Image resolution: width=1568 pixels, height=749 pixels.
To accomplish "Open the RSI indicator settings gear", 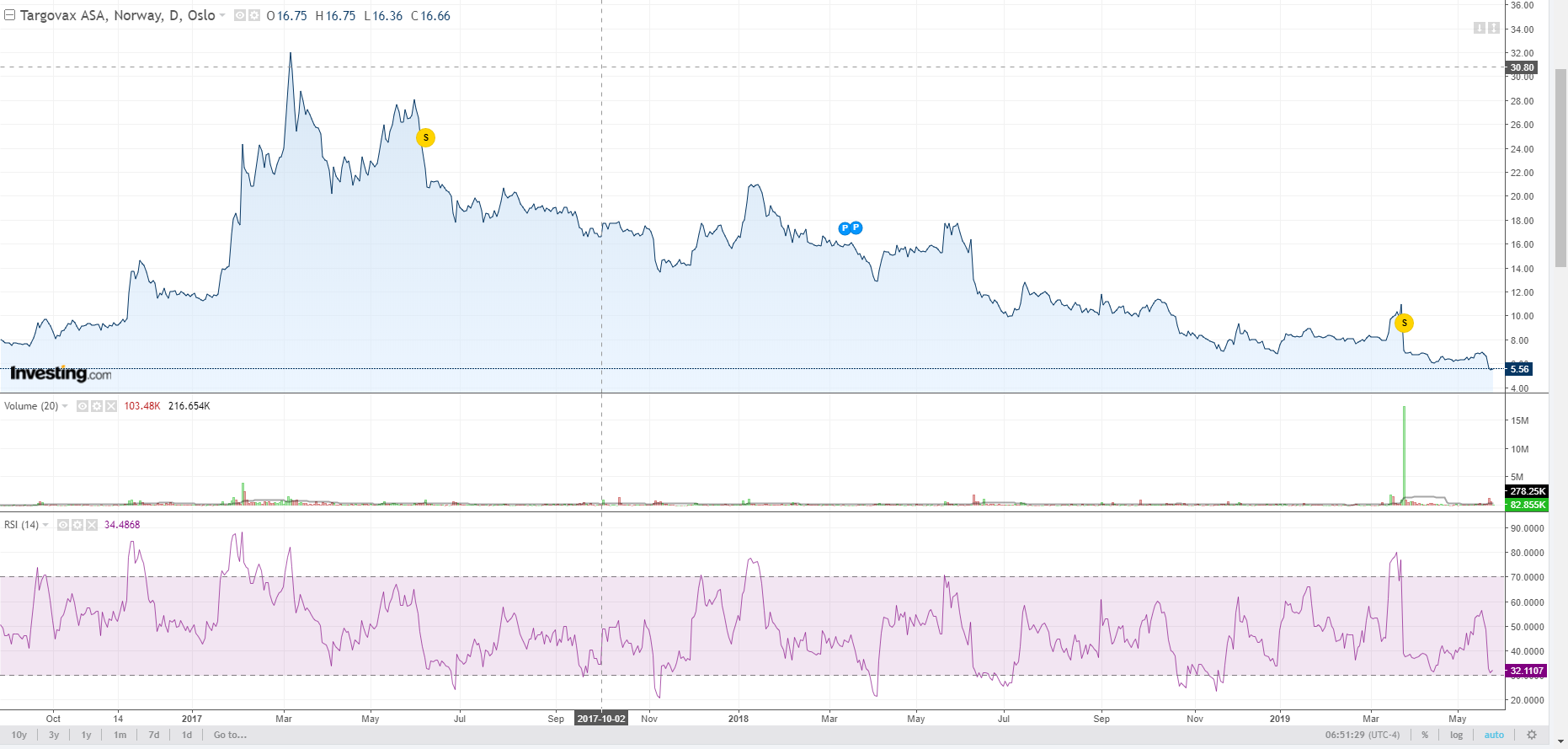I will coord(77,525).
